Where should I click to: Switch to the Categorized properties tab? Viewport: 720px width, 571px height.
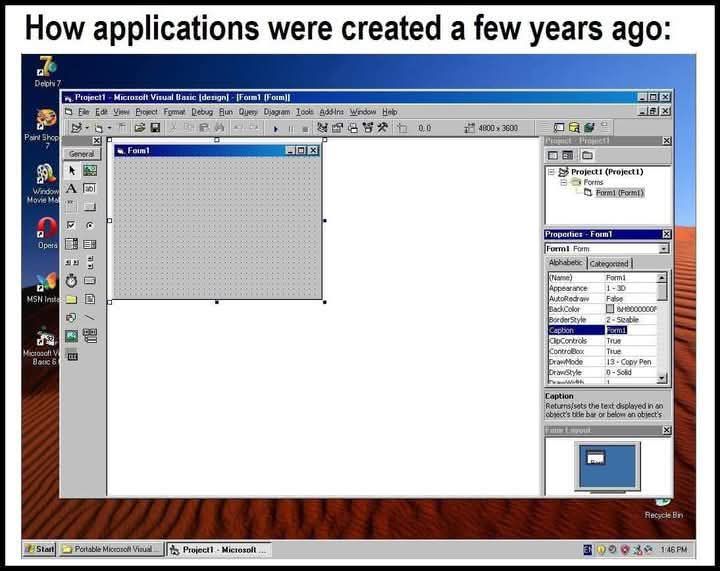[609, 263]
